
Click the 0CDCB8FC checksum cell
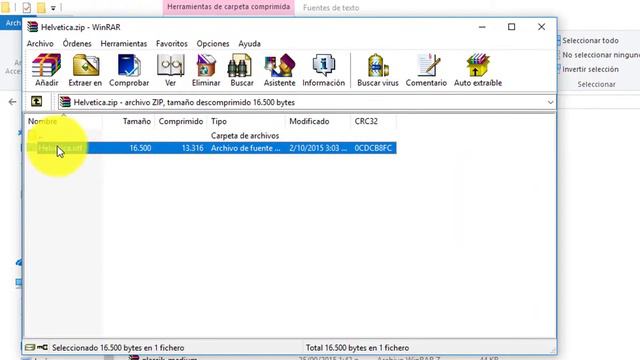point(373,148)
